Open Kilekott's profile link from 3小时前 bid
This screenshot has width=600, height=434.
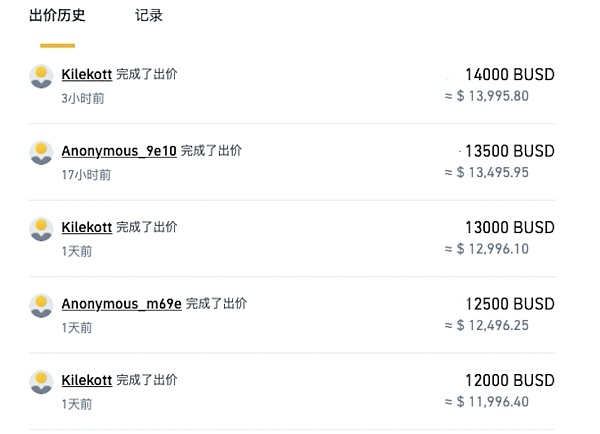[86, 75]
